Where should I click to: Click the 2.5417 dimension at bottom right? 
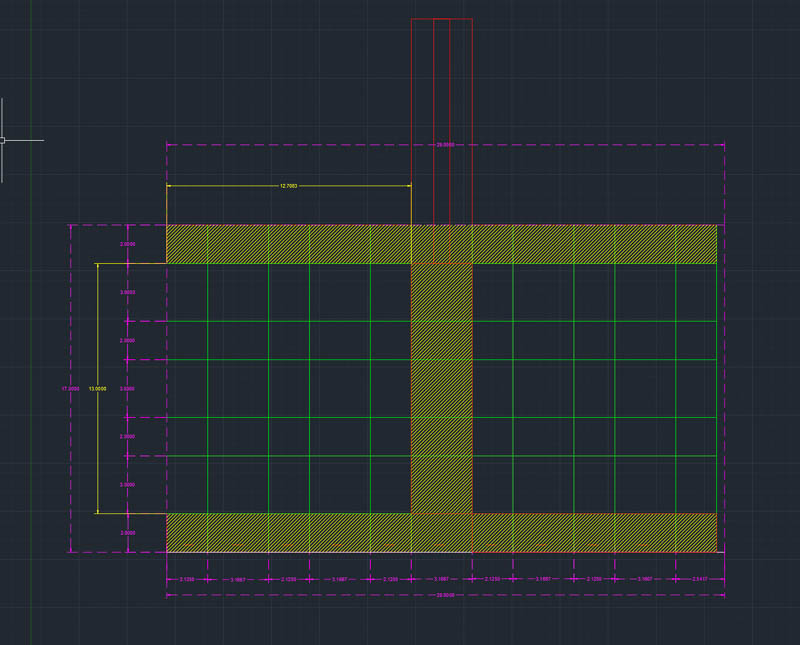698,580
